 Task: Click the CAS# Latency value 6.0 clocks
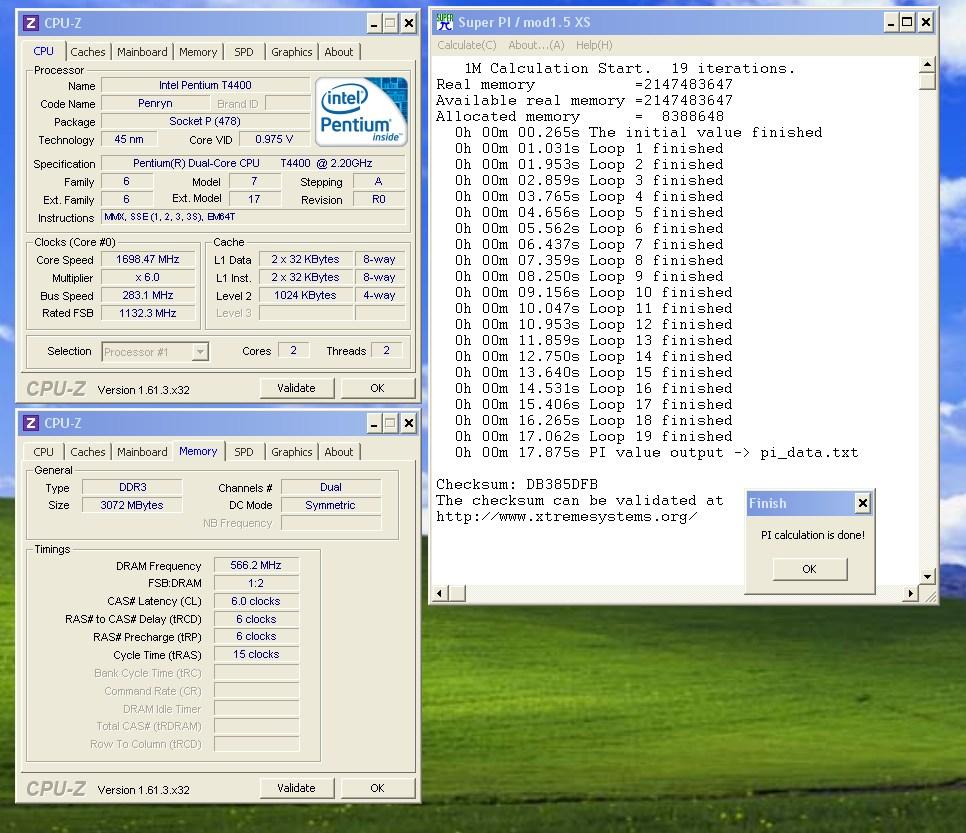click(x=256, y=601)
